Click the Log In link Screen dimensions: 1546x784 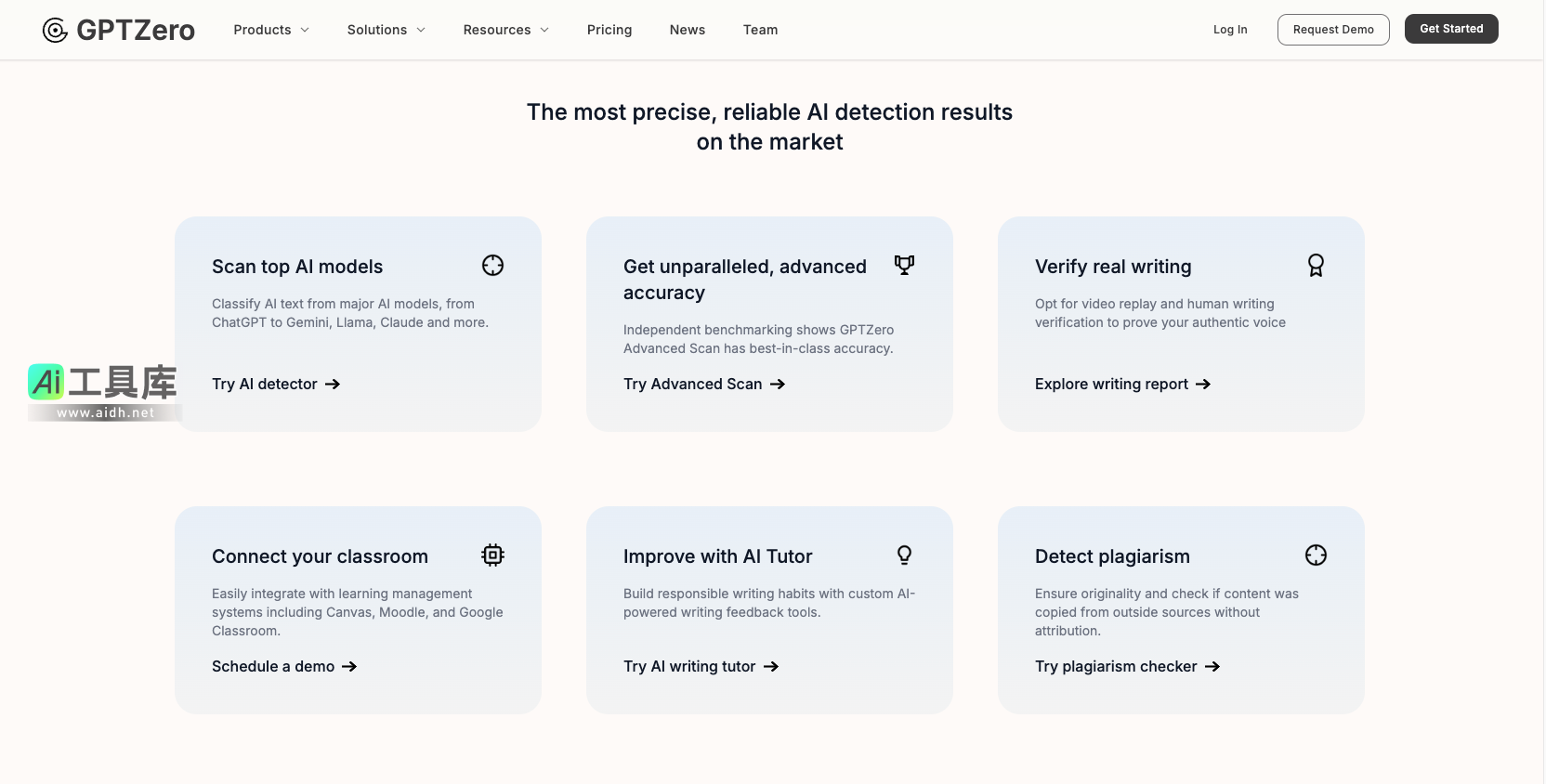coord(1230,30)
